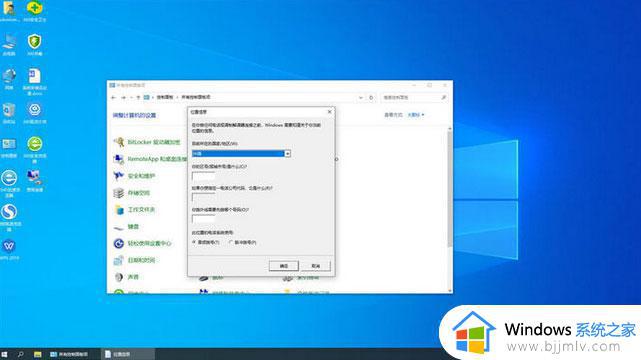The width and height of the screenshot is (641, 360).
Task: Open the Network desktop icon
Action: point(9,79)
